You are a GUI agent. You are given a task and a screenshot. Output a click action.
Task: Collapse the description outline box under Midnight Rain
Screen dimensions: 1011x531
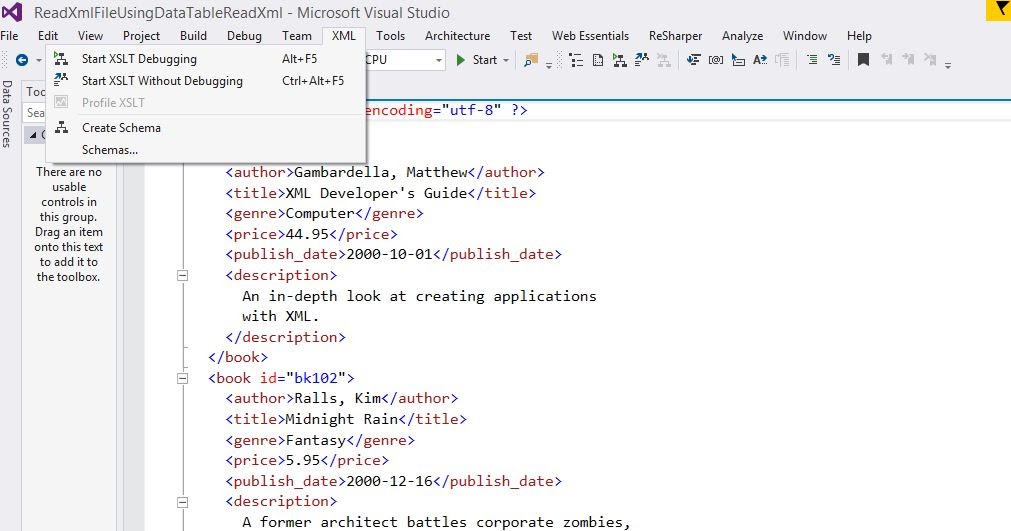click(x=182, y=502)
